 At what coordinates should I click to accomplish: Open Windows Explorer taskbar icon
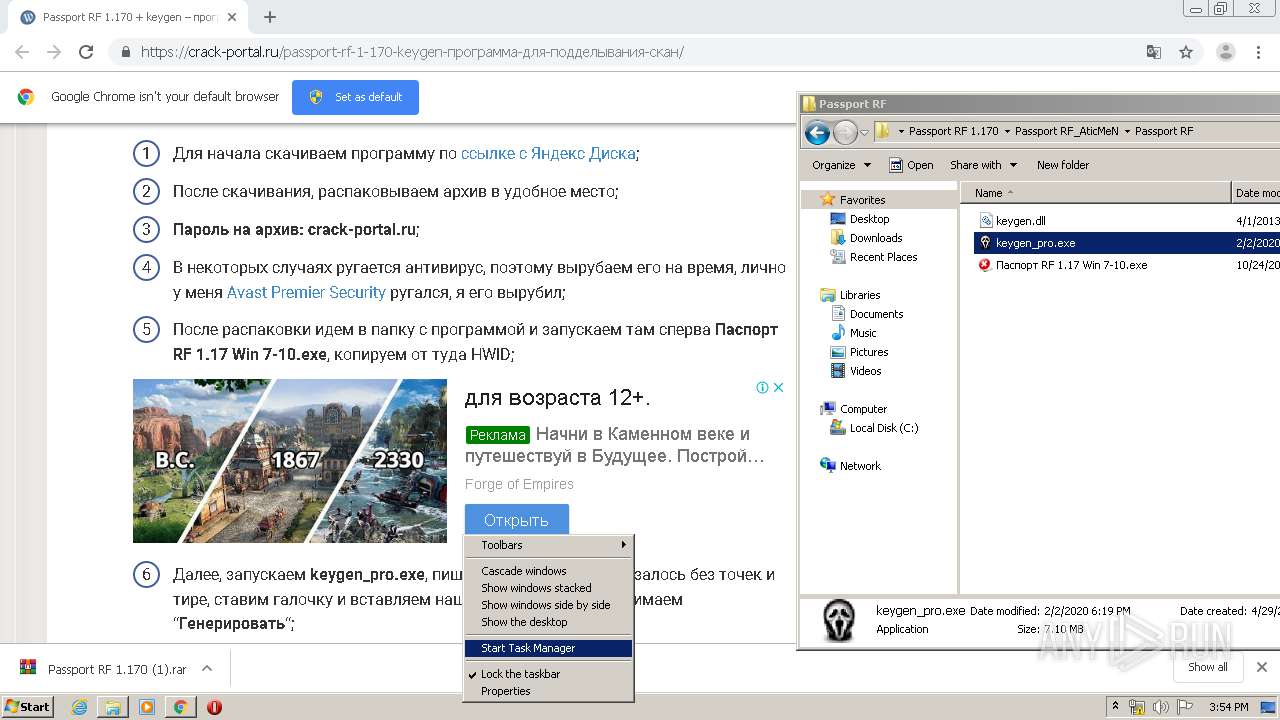pos(113,707)
